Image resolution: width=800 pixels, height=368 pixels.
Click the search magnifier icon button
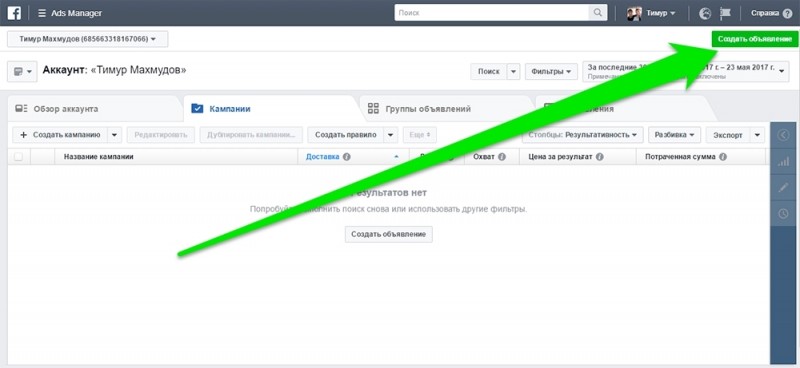point(597,13)
